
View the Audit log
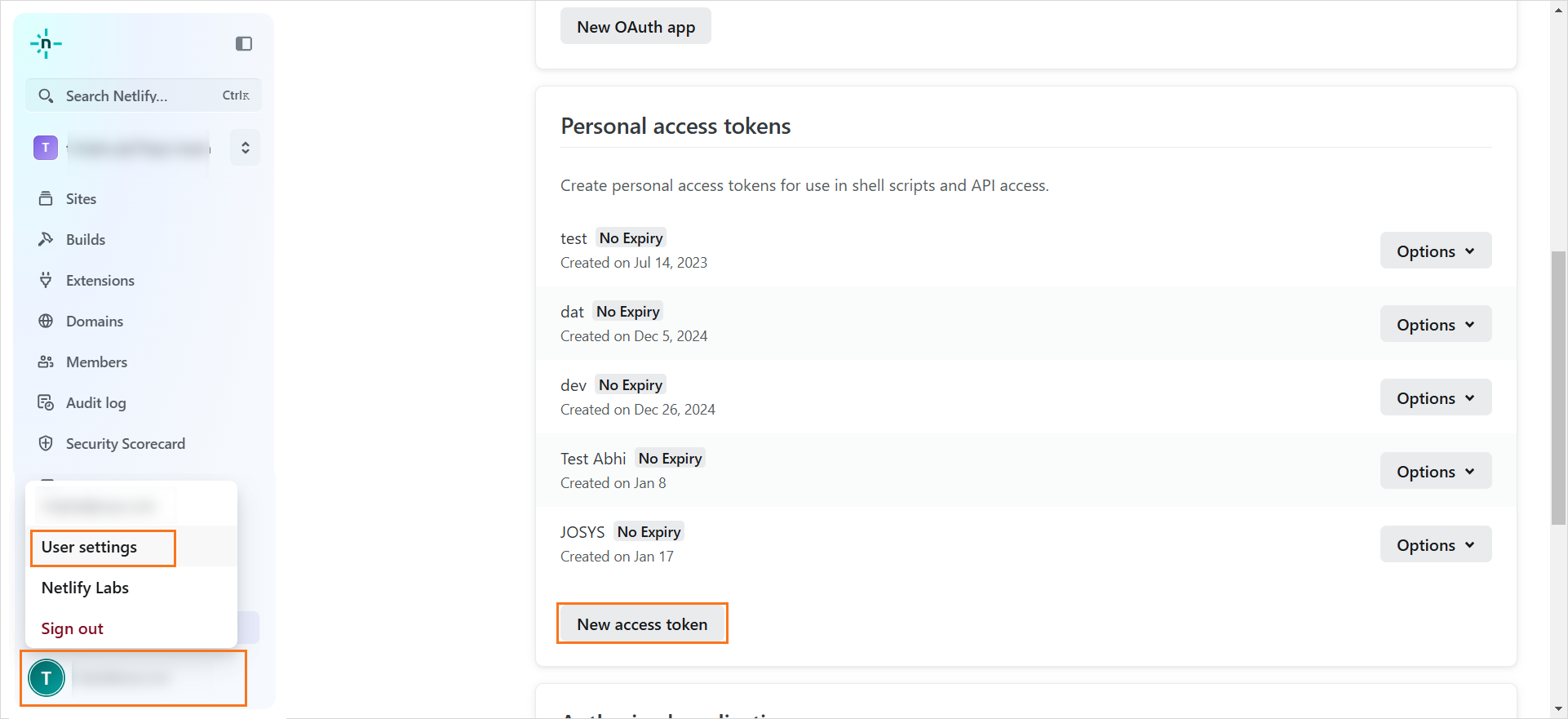tap(95, 402)
